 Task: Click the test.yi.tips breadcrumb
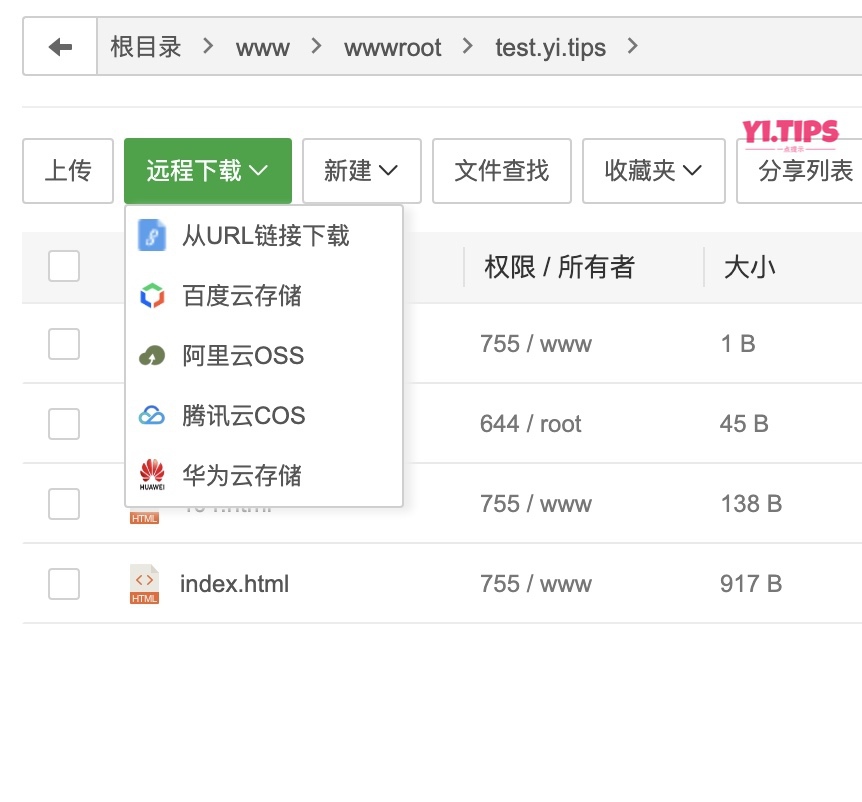550,48
